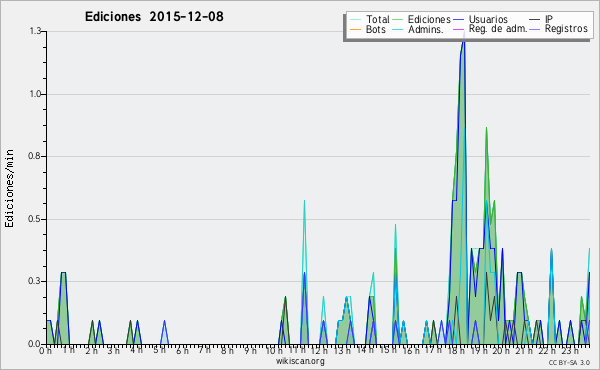Click the 'Admins.' legend entry
The image size is (600, 370).
click(426, 29)
